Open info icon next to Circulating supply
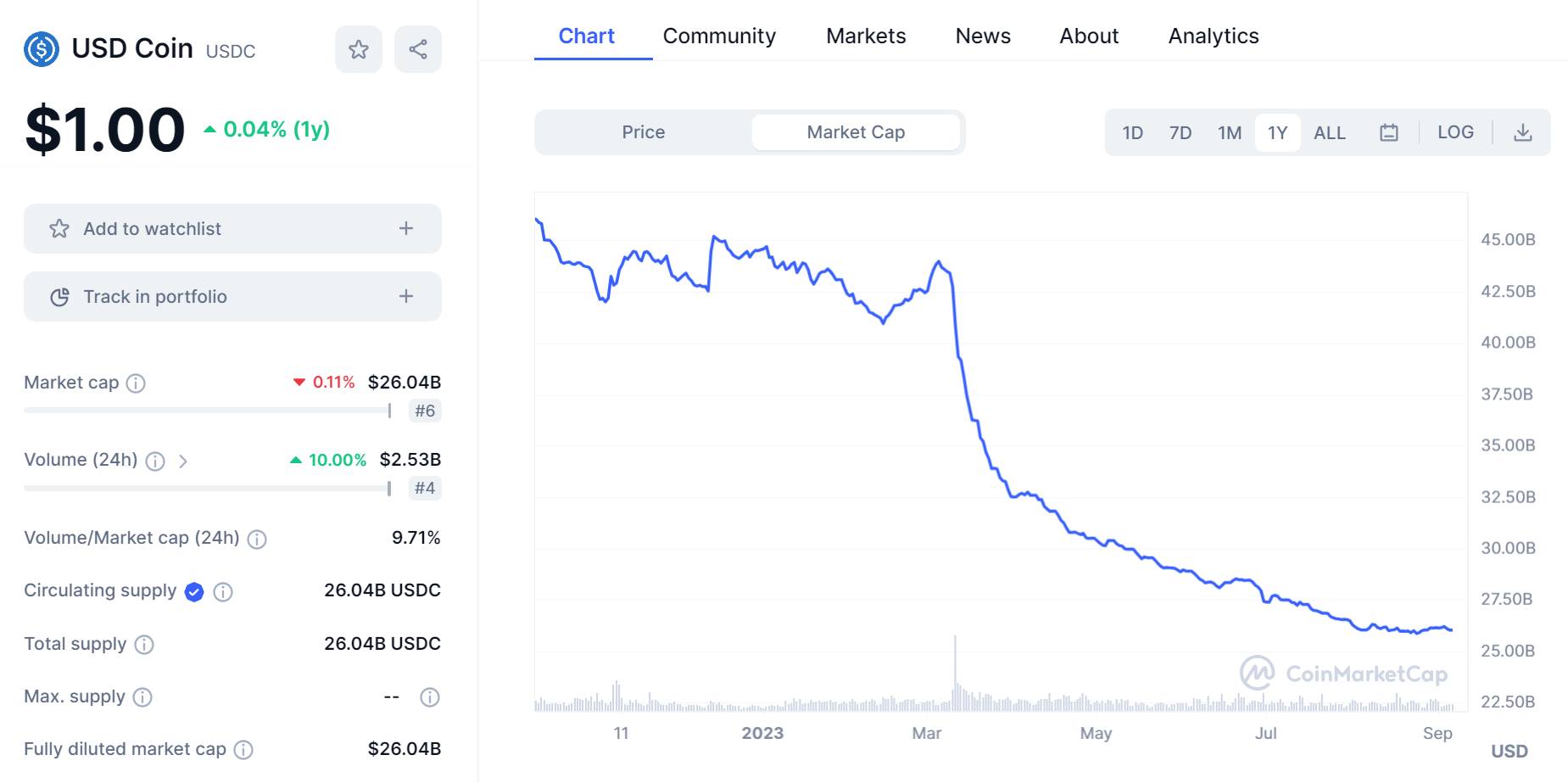Screen dimensions: 1568x783 tap(223, 592)
